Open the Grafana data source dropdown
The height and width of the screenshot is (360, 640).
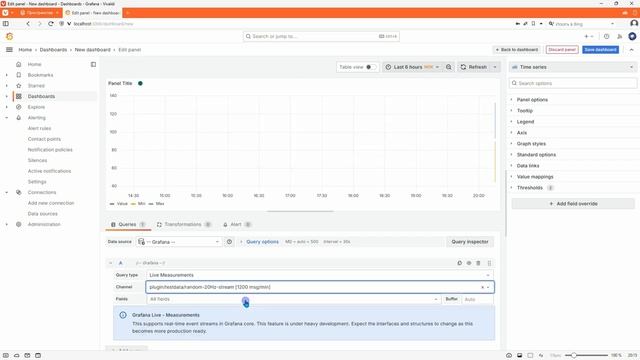point(179,242)
